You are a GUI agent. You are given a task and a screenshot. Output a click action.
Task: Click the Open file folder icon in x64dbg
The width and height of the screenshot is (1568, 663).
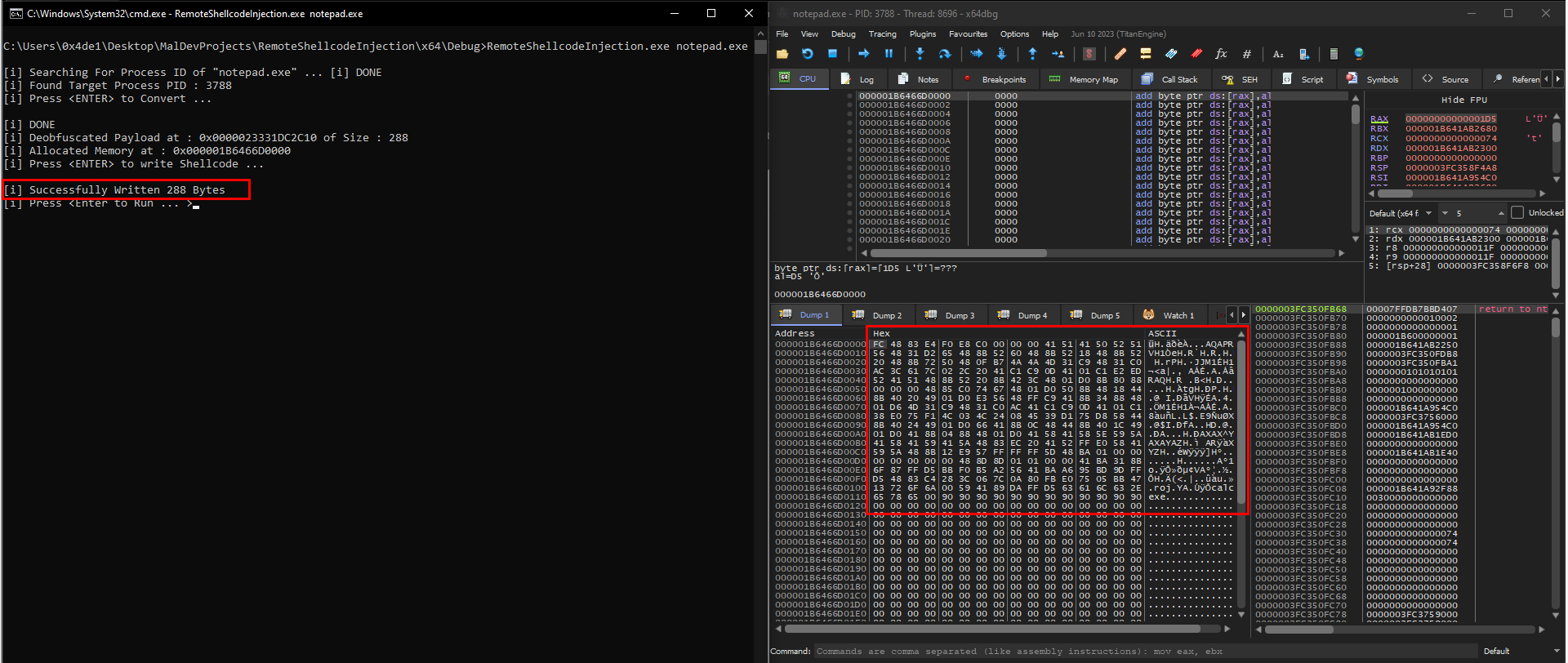pos(782,54)
